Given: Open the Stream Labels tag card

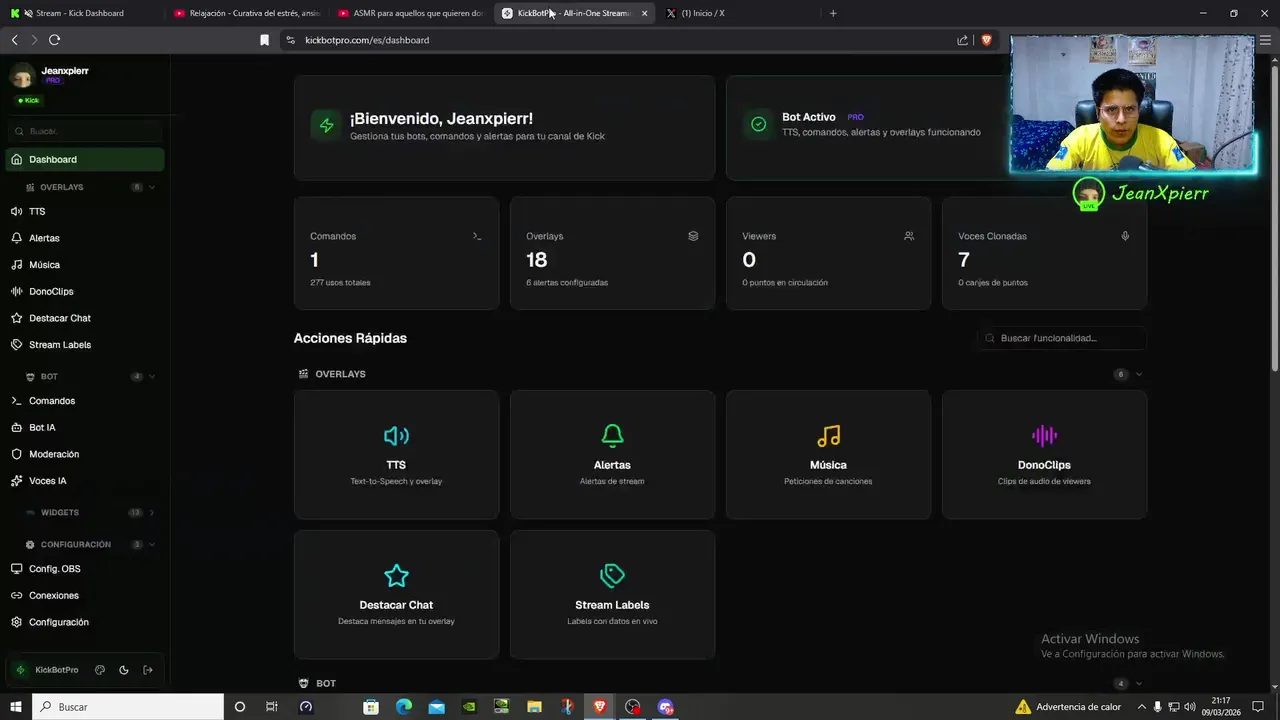Looking at the screenshot, I should [612, 595].
